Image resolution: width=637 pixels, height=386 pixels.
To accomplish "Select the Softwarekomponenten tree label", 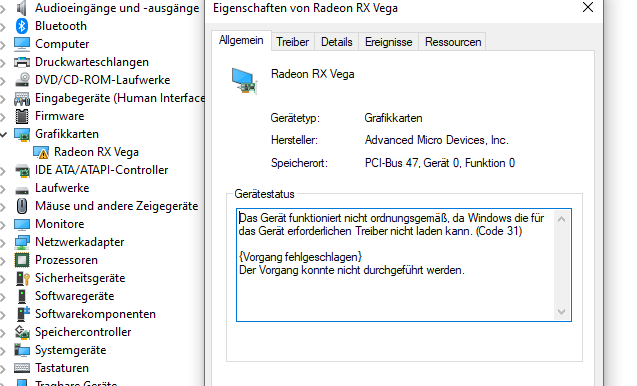I will point(95,314).
